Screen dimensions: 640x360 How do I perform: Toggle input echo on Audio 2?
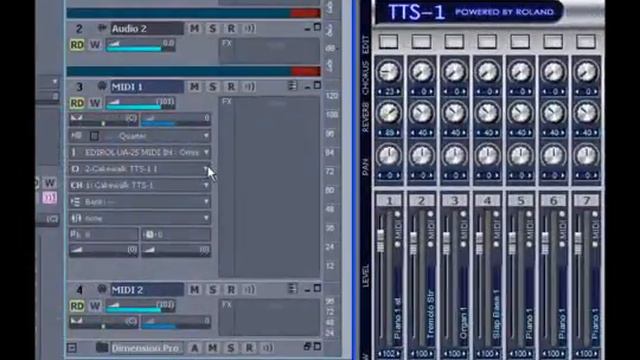coord(249,29)
